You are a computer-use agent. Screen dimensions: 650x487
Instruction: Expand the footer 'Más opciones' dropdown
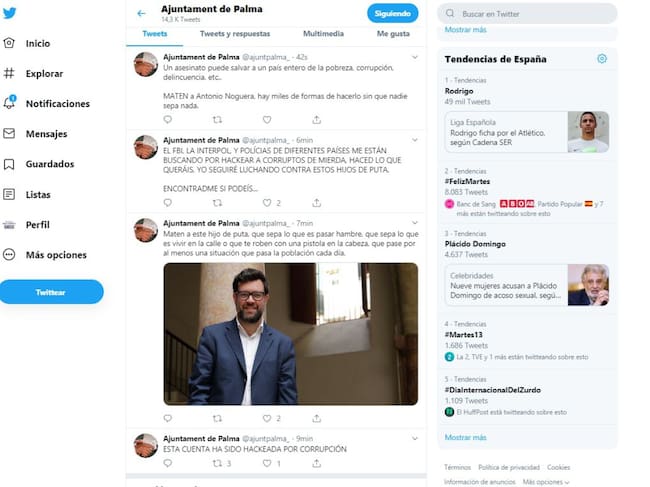(546, 482)
